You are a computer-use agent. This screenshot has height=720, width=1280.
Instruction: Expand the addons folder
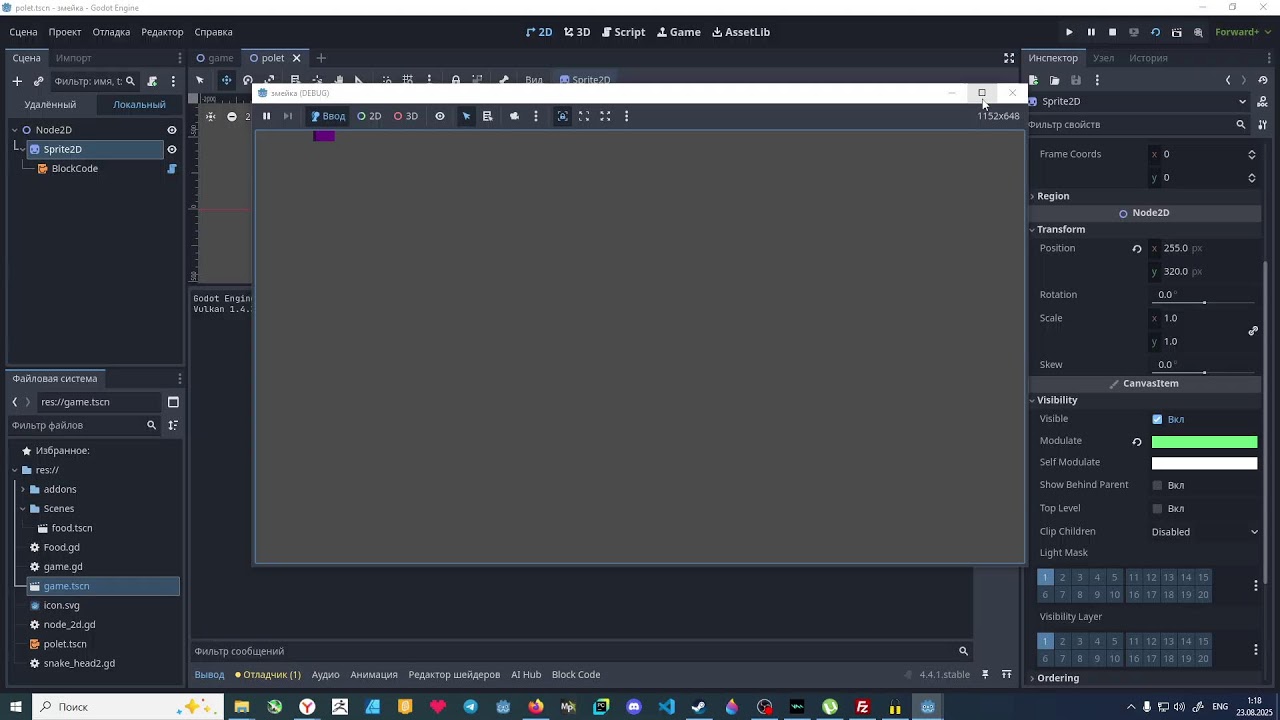pyautogui.click(x=22, y=490)
